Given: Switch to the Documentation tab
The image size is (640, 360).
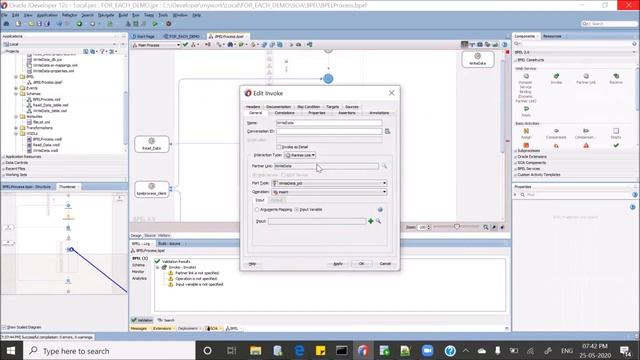Looking at the screenshot, I should (x=278, y=107).
